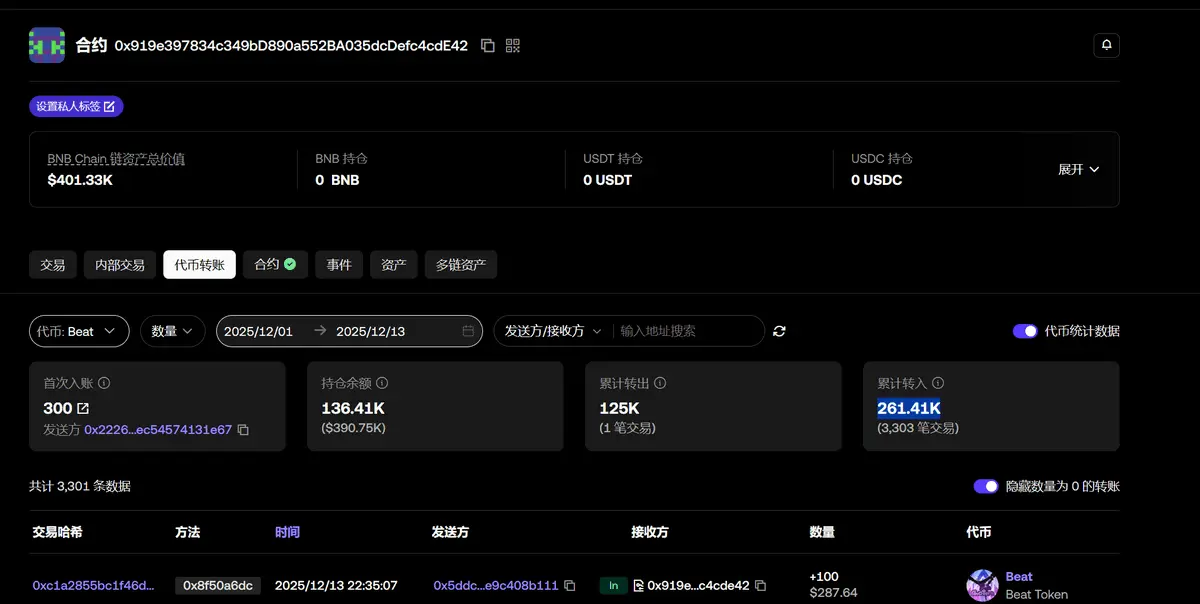The image size is (1200, 604).
Task: Click the green In direction badge
Action: click(x=613, y=585)
